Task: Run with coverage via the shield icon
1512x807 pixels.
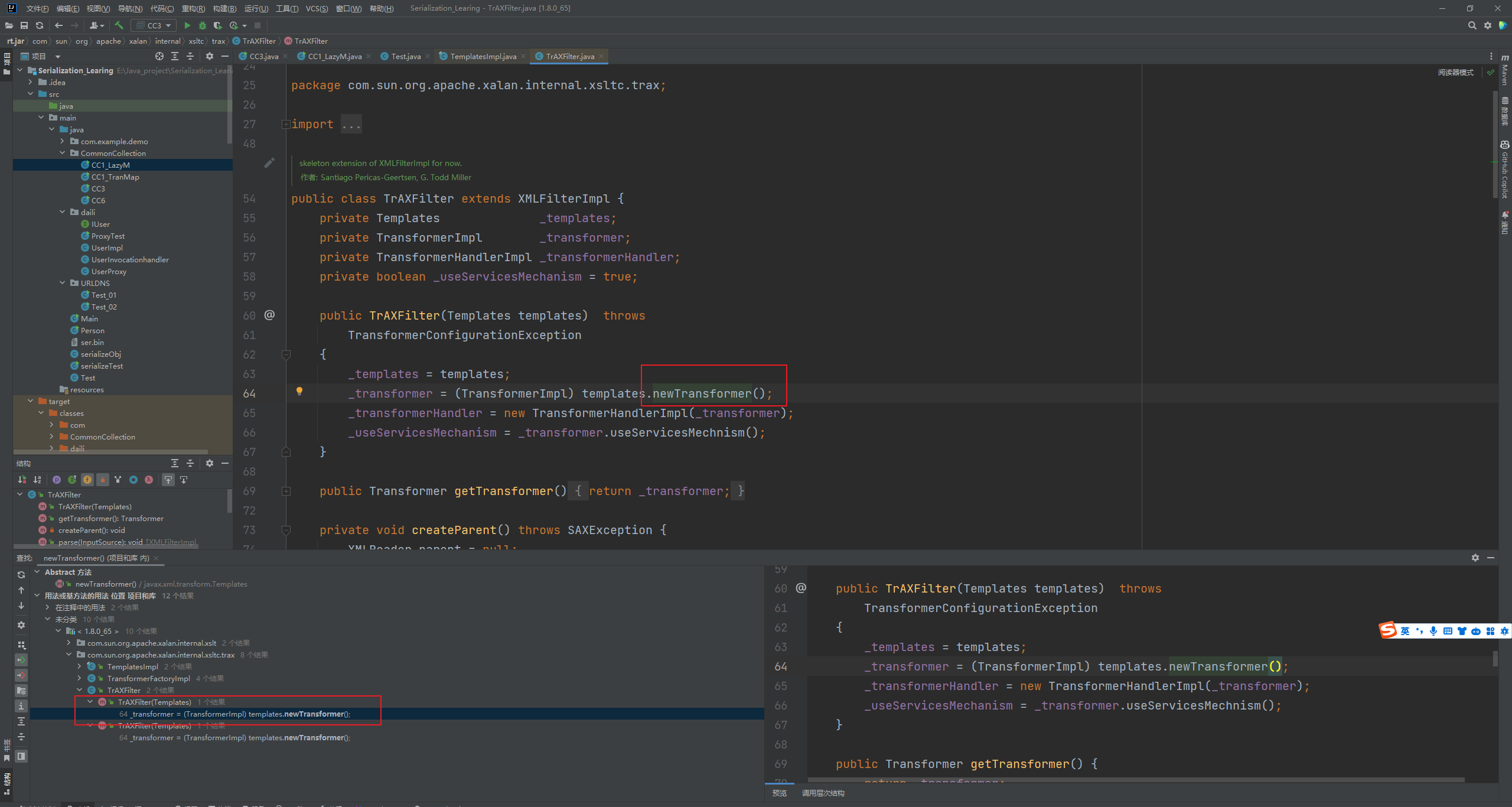Action: coord(217,25)
